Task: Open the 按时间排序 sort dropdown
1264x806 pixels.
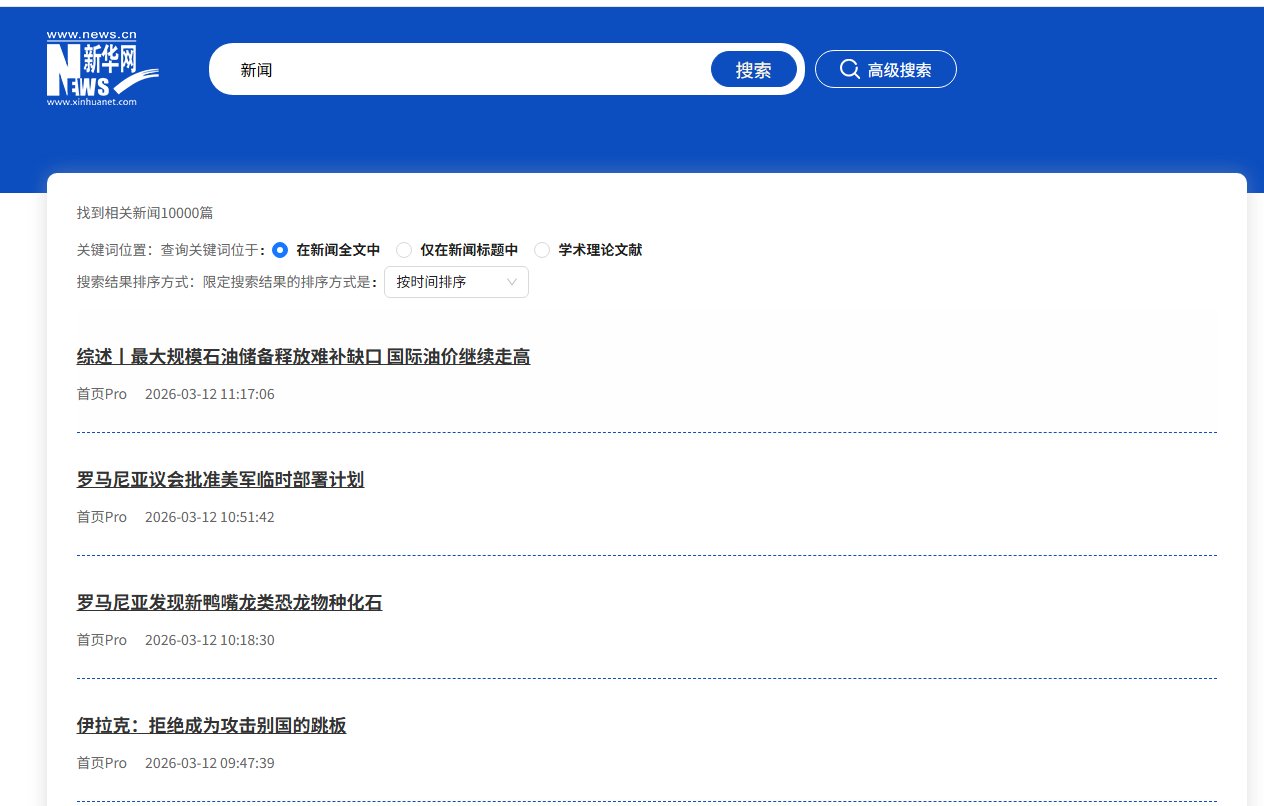Action: pyautogui.click(x=456, y=282)
